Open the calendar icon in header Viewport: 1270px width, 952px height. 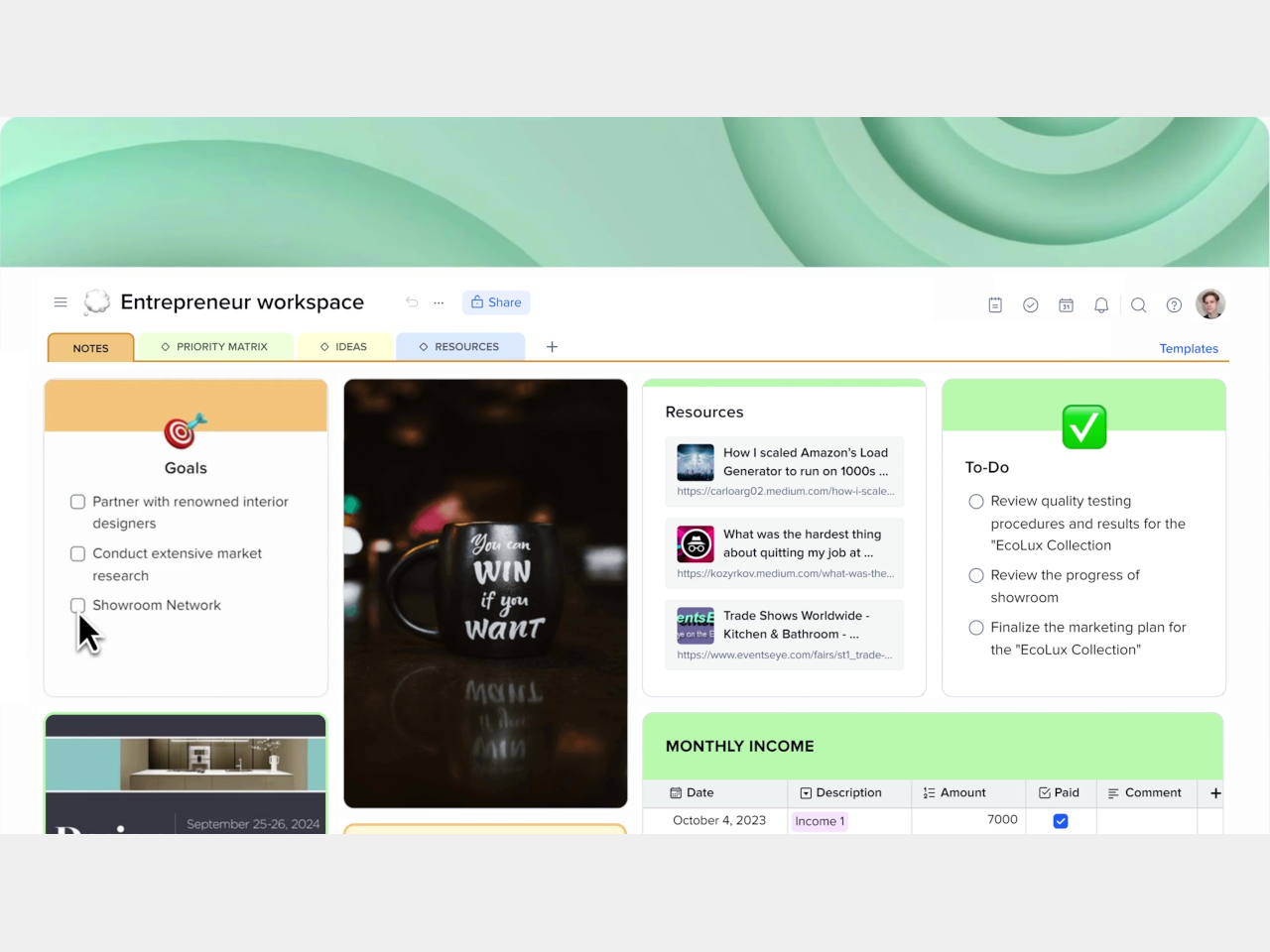tap(1066, 305)
